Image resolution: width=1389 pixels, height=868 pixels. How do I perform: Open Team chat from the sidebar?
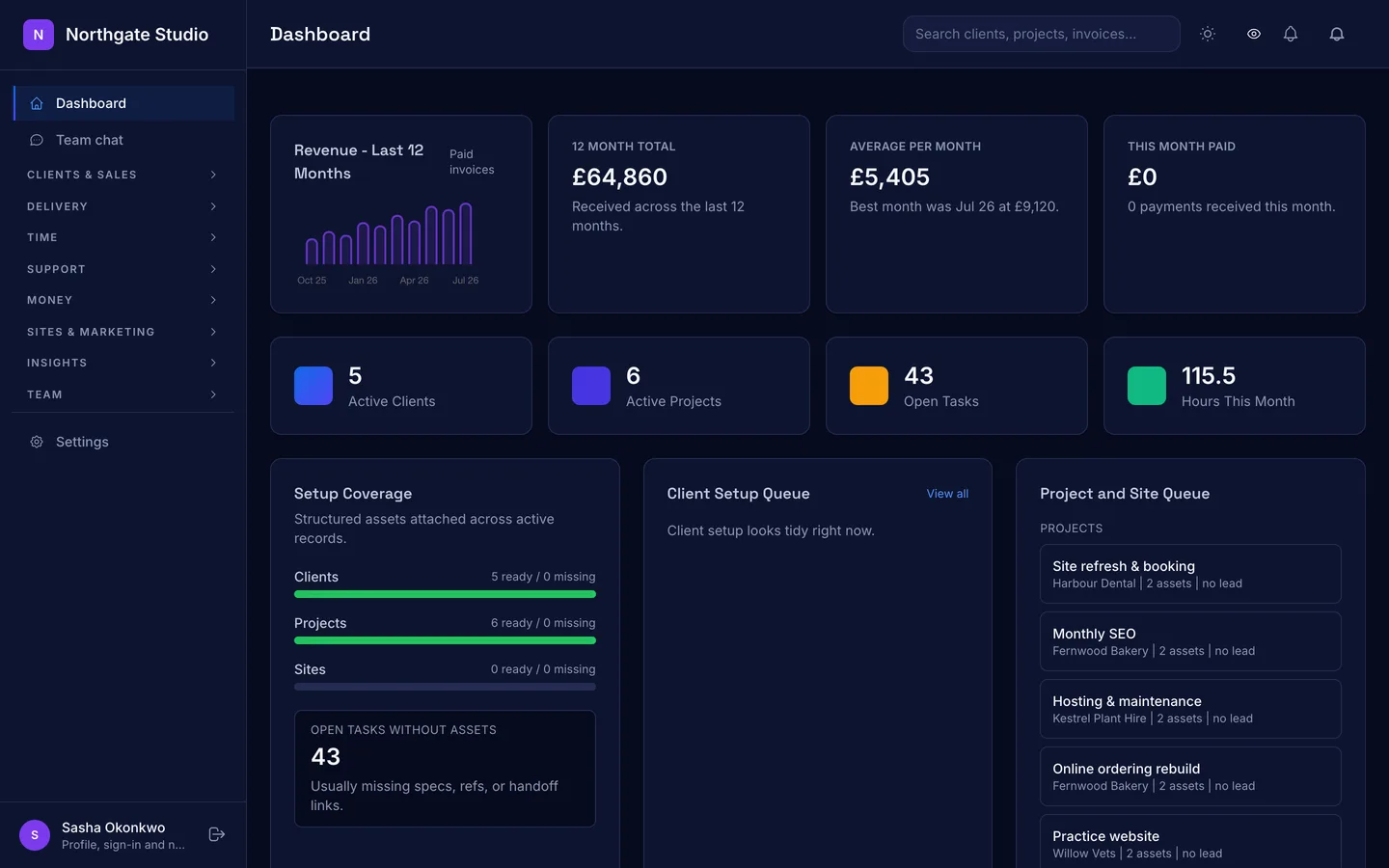tap(123, 140)
